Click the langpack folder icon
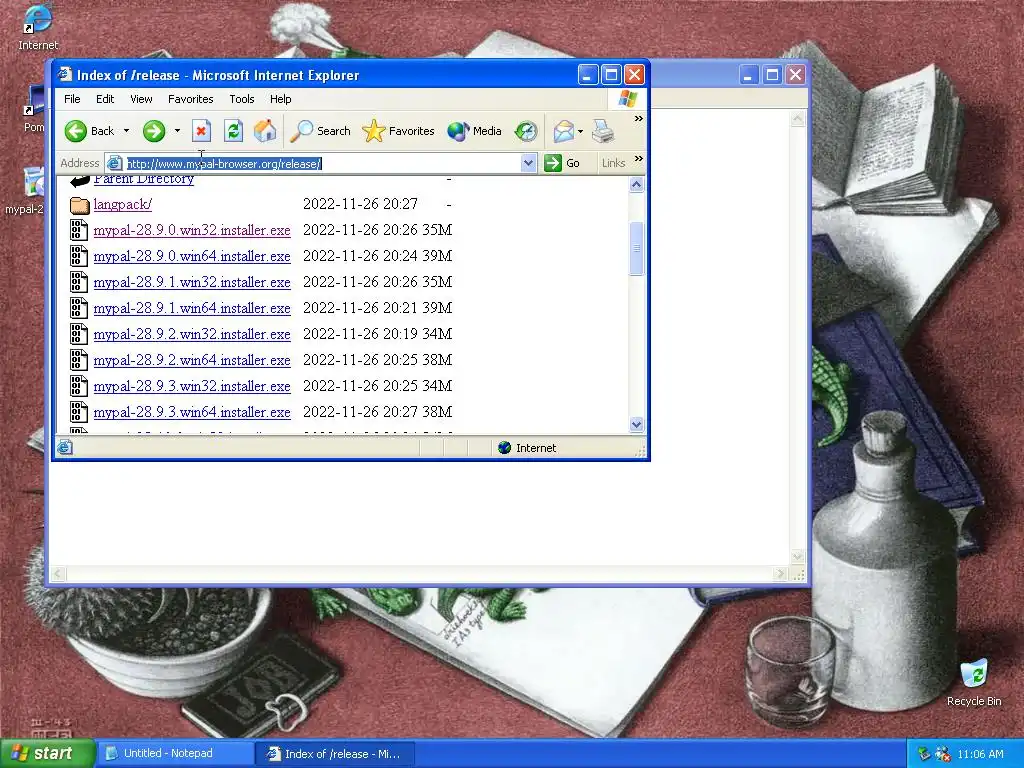 pos(79,205)
